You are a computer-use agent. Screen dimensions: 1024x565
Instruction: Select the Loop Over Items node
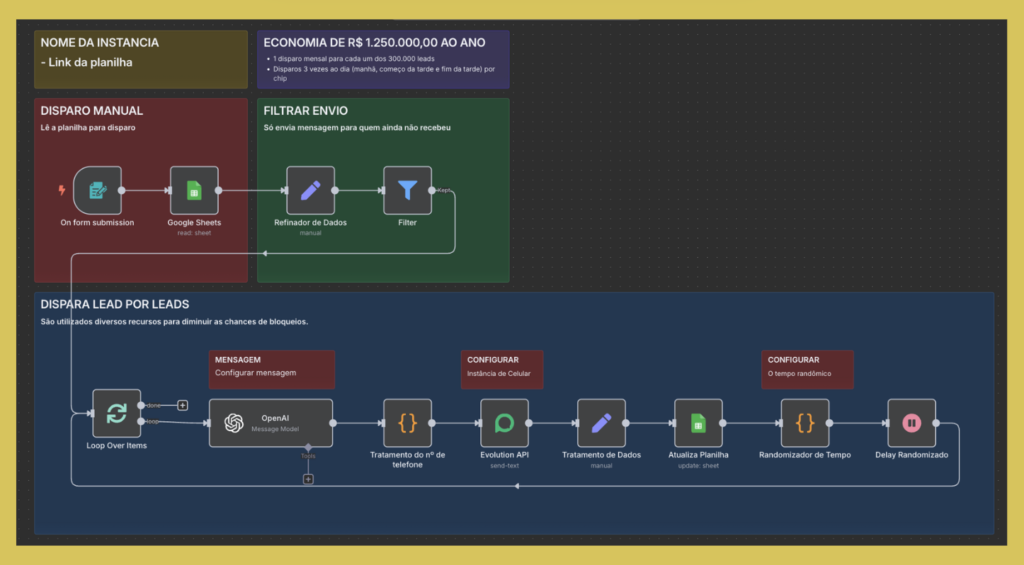(116, 413)
